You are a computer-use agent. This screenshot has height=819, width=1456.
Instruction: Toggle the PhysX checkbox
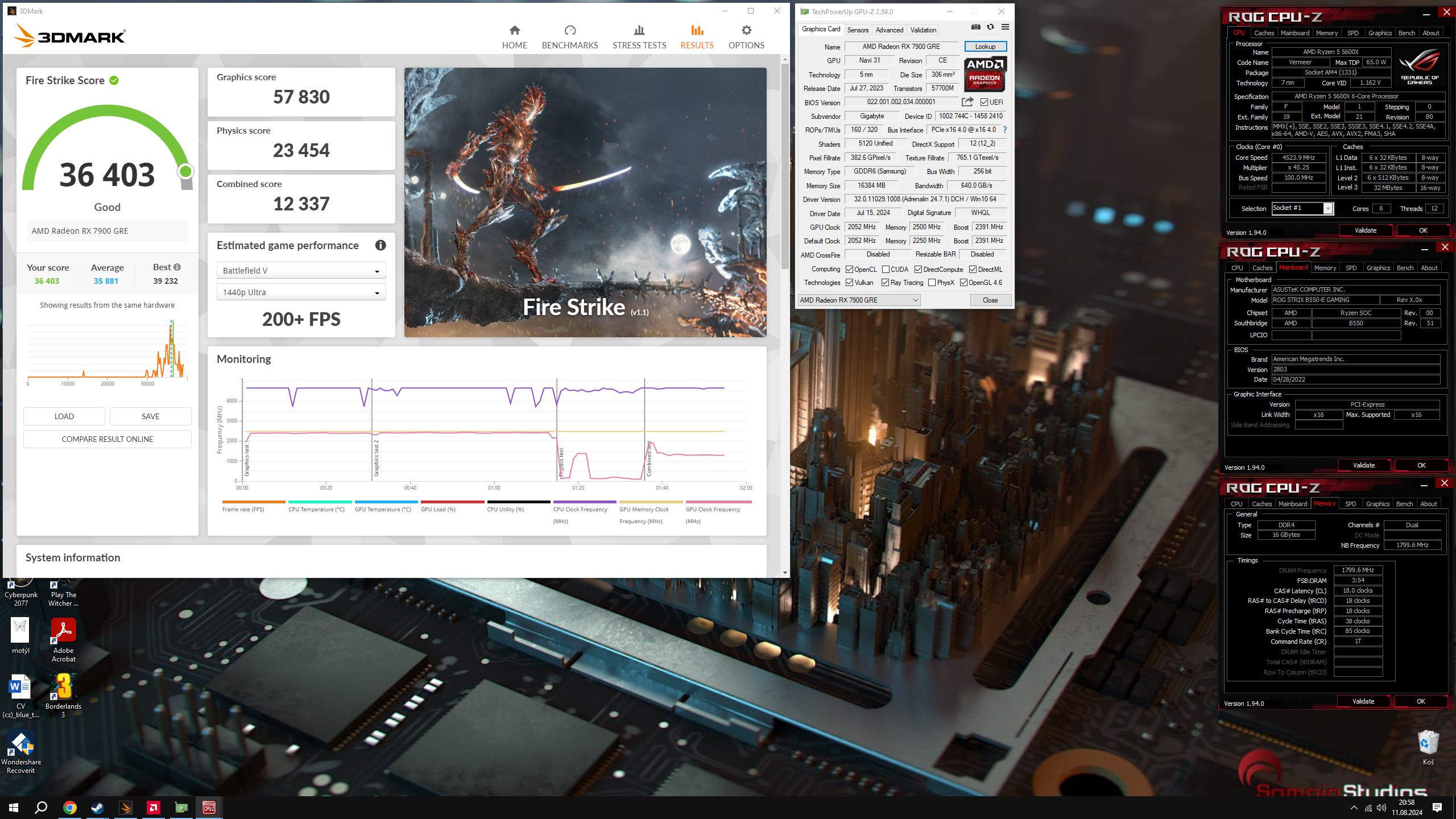point(932,283)
